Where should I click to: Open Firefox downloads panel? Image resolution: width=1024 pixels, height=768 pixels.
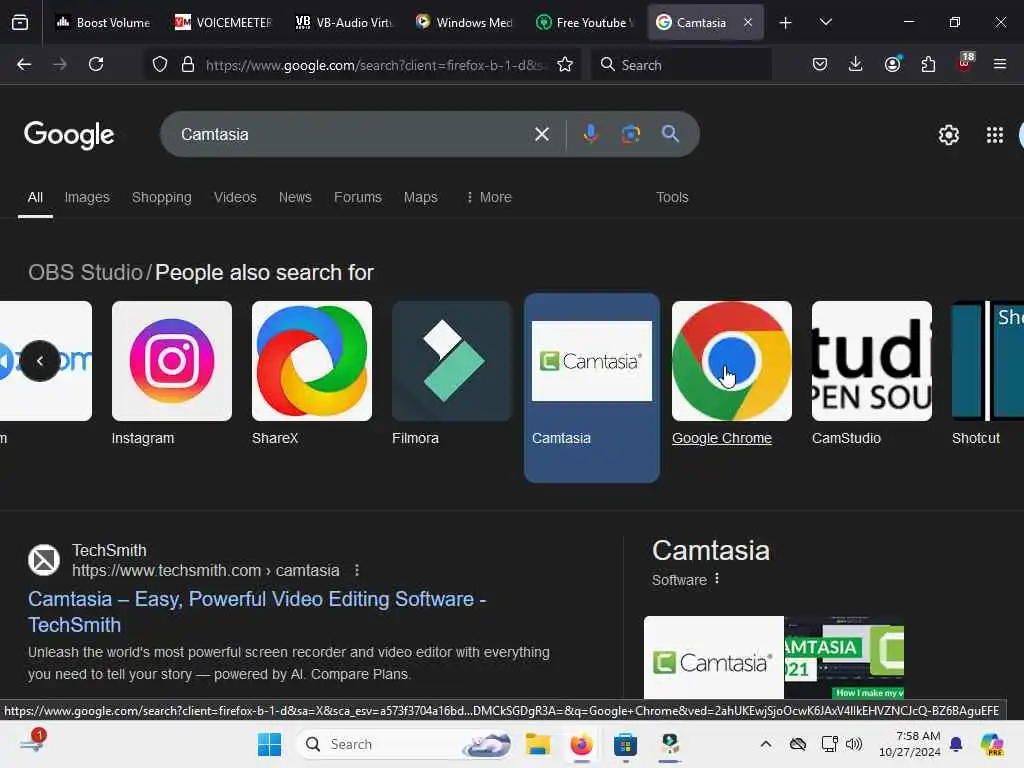click(x=856, y=64)
